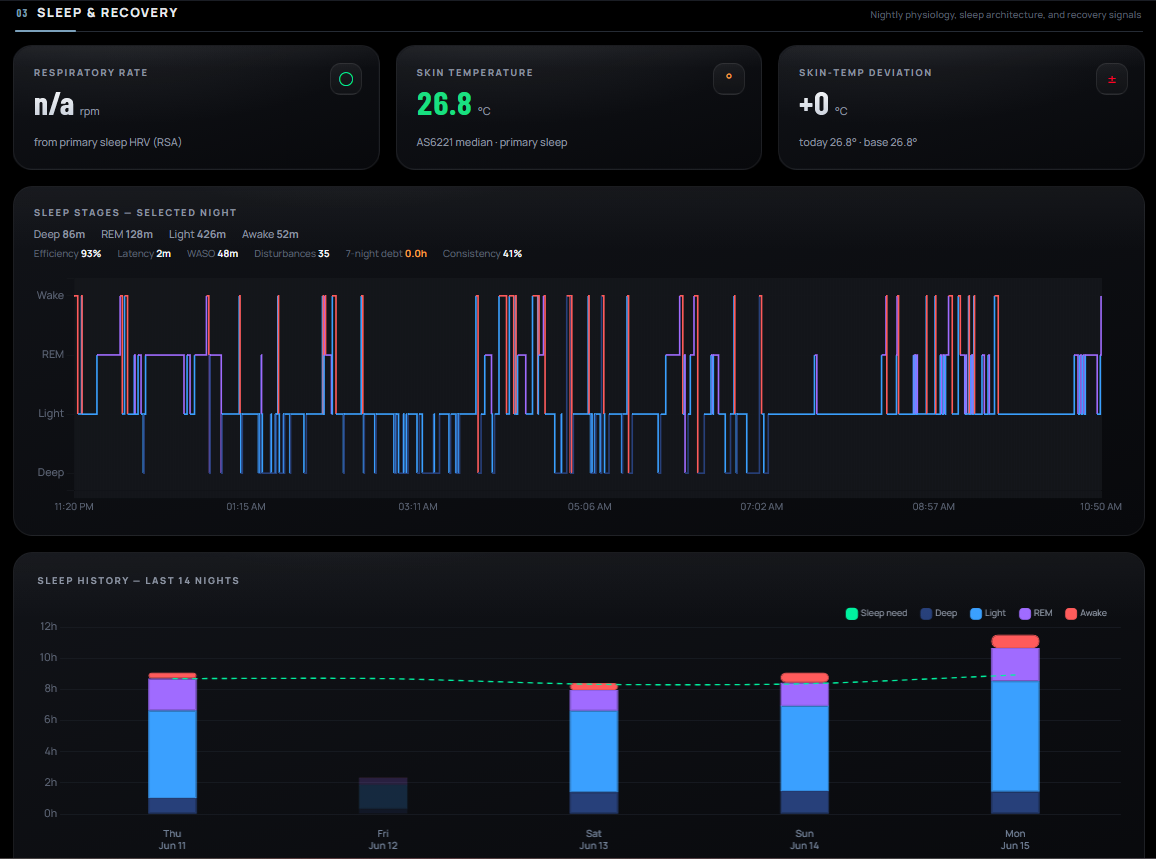Toggle the Light legend entry
The height and width of the screenshot is (859, 1156).
988,613
